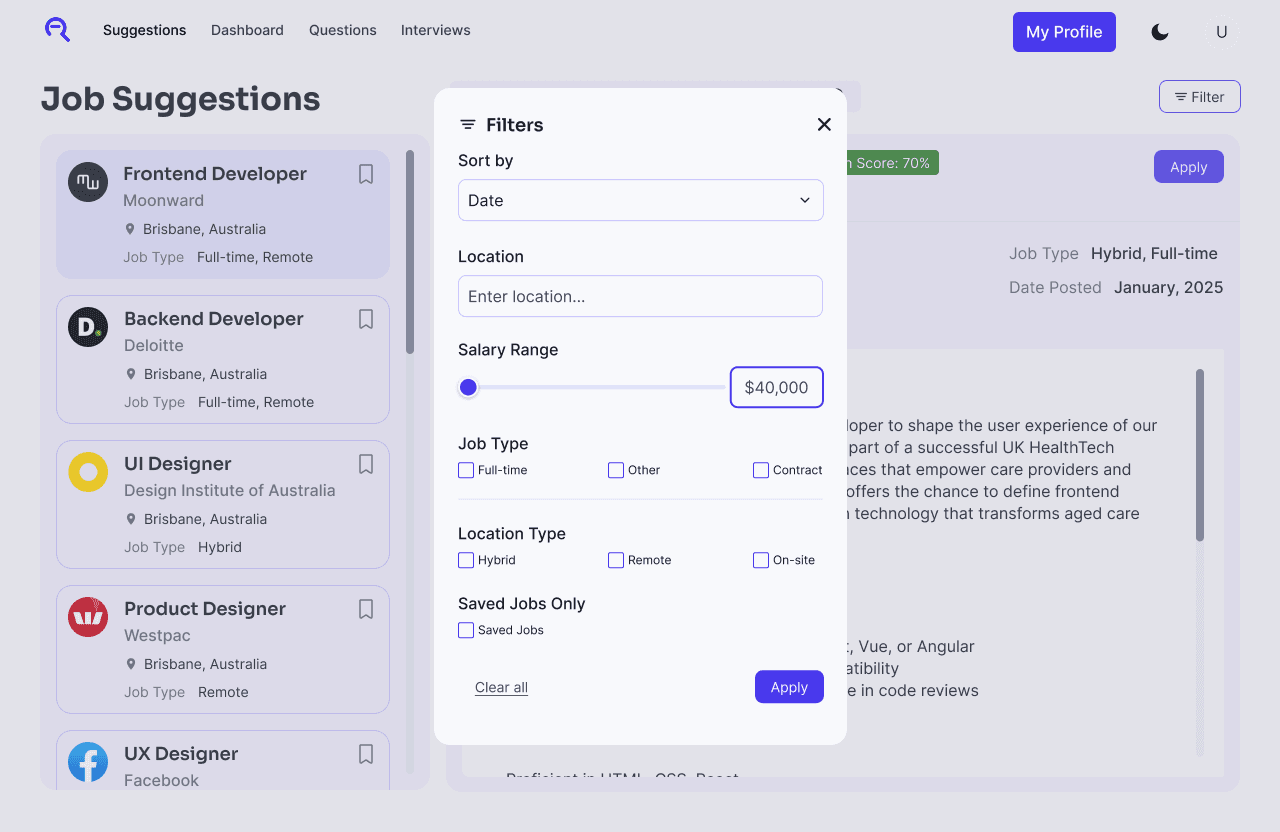This screenshot has width=1280, height=832.
Task: Clear all active filters
Action: click(501, 687)
